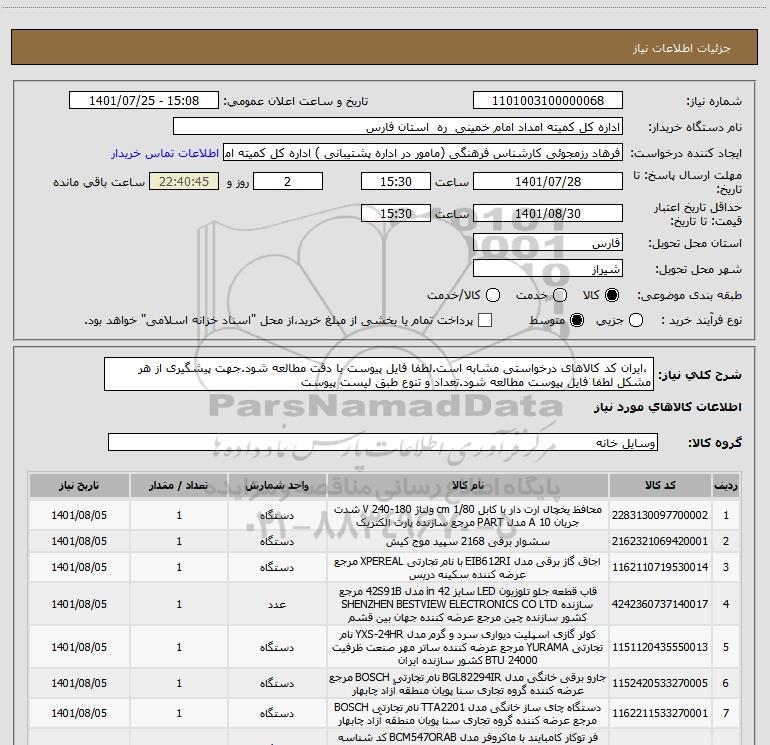770x745 pixels.
Task: Click the price validity date 1401/08/30
Action: [548, 213]
